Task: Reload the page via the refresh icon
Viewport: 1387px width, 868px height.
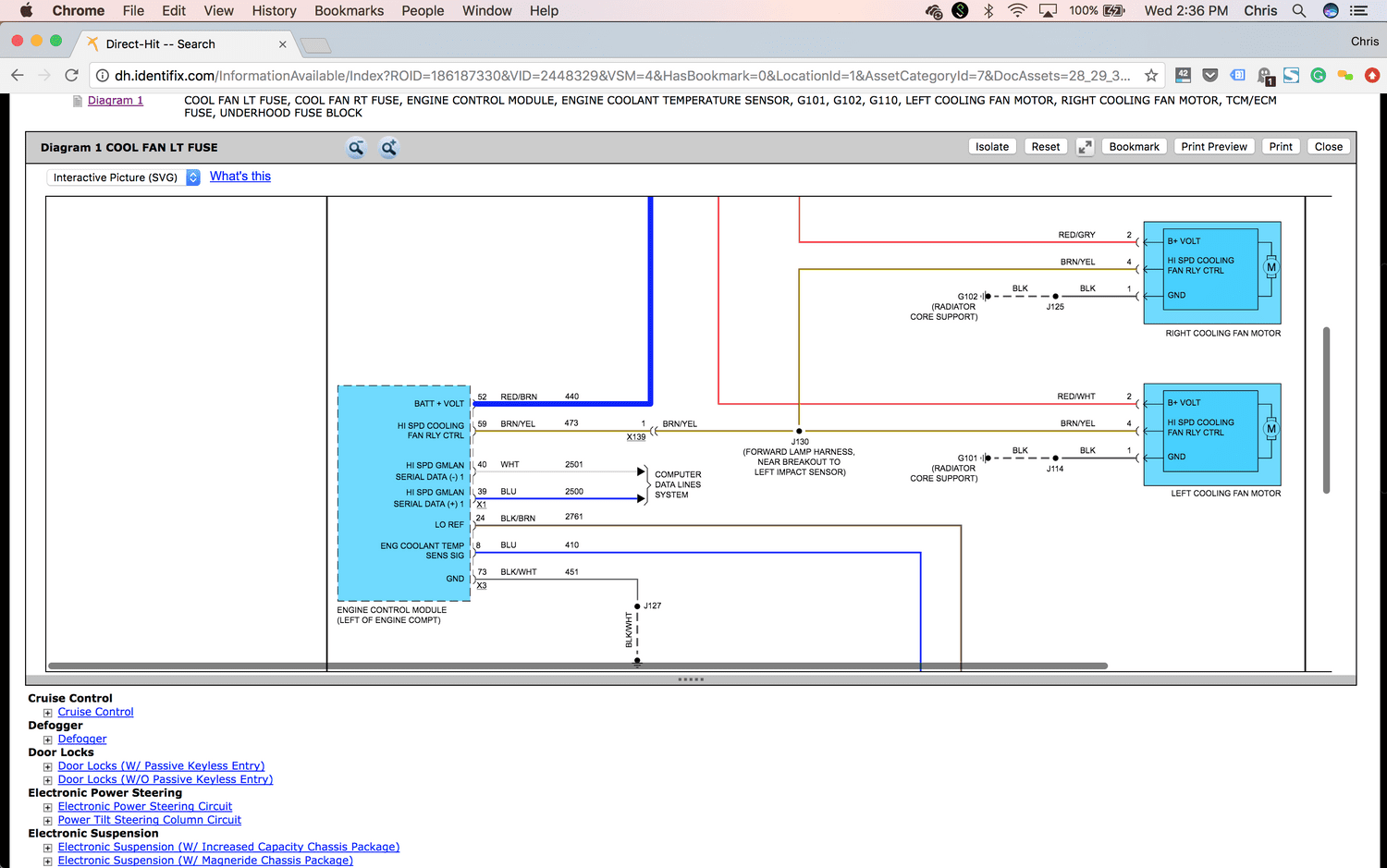Action: click(x=71, y=75)
